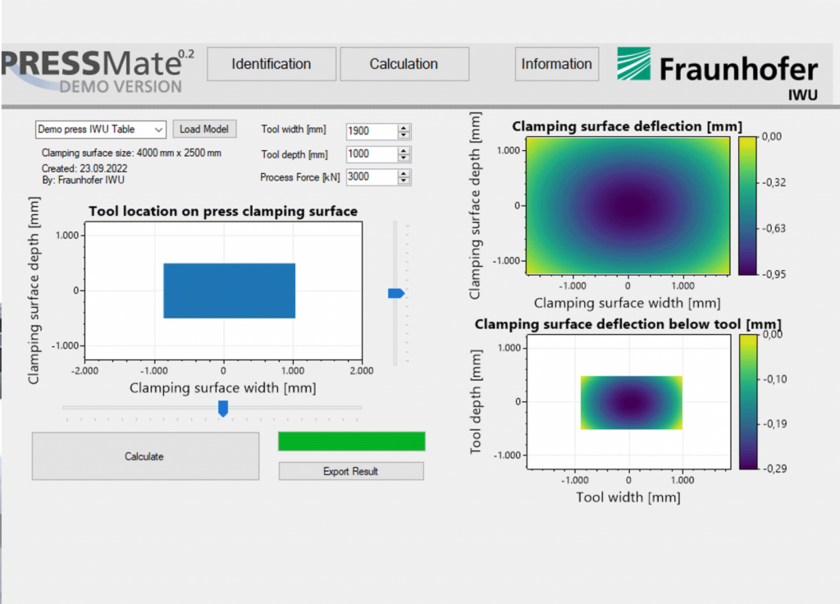
Task: Run the Calculate button
Action: (145, 456)
